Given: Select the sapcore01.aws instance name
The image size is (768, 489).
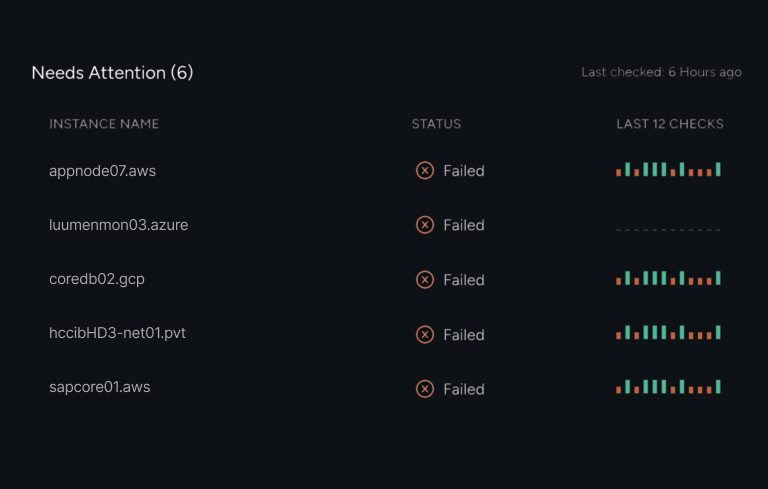Looking at the screenshot, I should click(99, 386).
